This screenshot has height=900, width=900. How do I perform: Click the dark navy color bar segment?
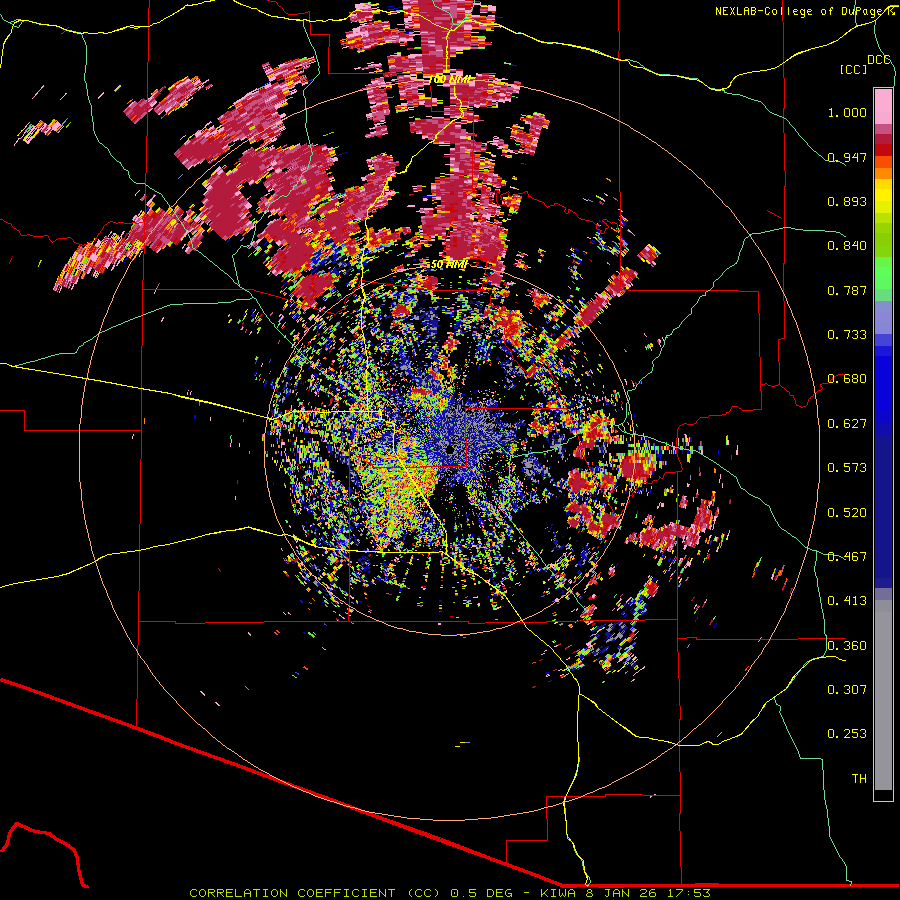click(883, 511)
